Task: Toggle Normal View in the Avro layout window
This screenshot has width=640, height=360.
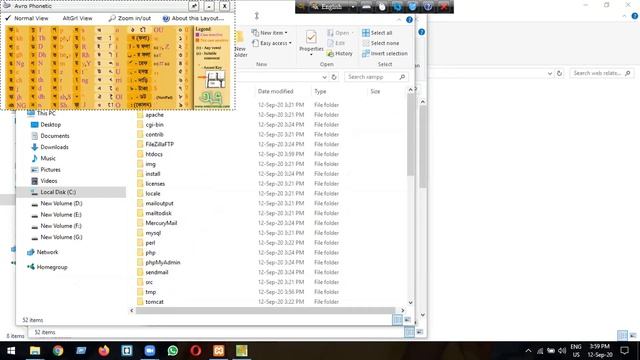Action: 27,18
